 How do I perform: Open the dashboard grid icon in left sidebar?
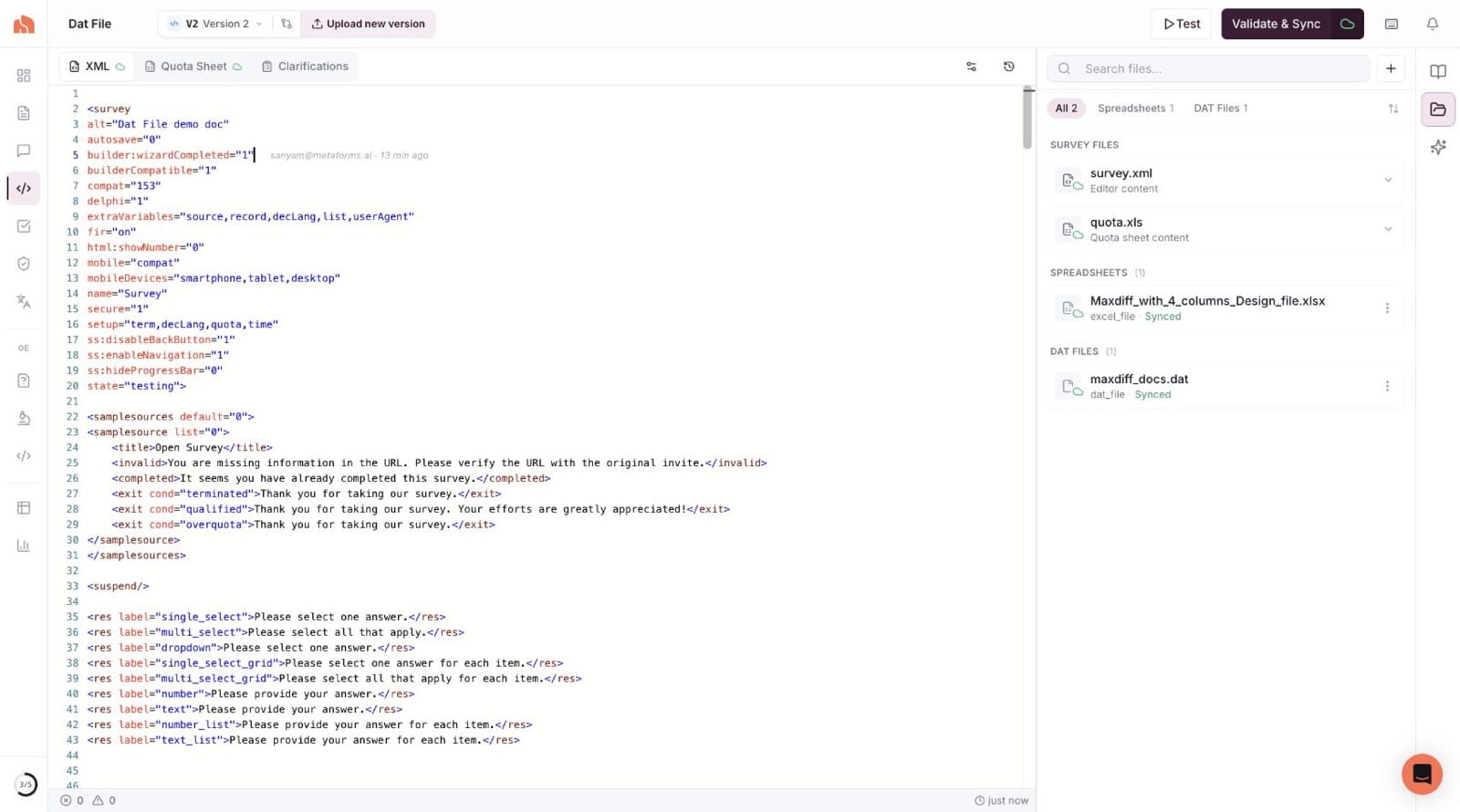pos(24,76)
